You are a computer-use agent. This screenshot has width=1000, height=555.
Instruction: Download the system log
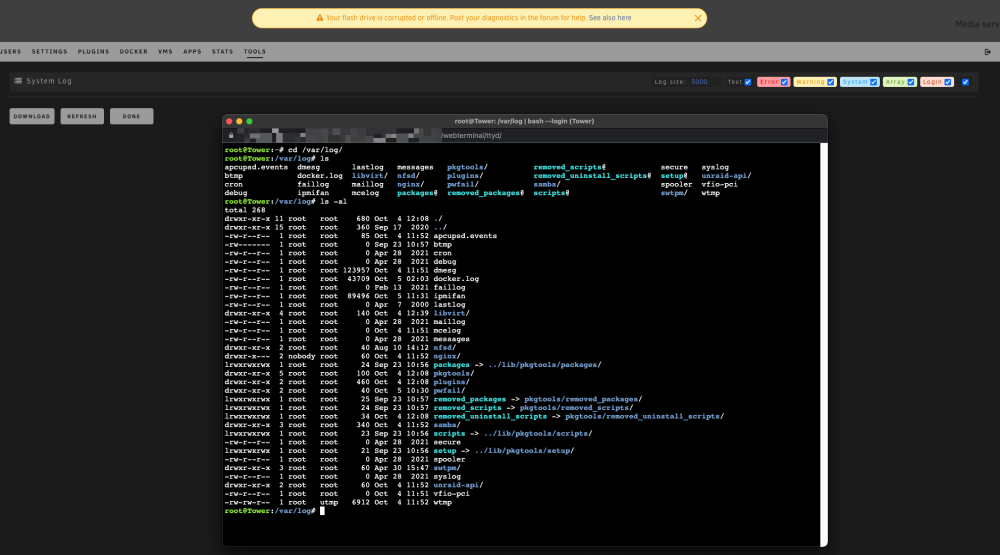point(32,116)
